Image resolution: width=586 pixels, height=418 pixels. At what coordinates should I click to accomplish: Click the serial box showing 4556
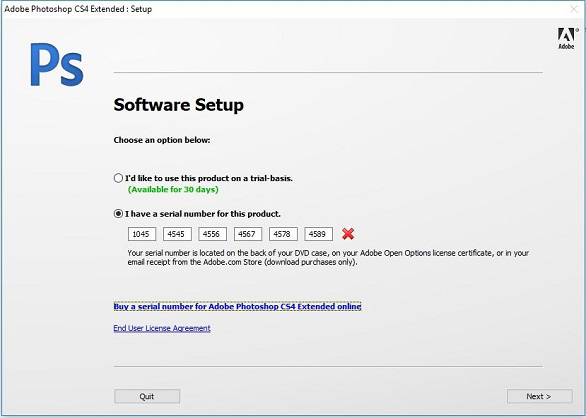tap(212, 234)
